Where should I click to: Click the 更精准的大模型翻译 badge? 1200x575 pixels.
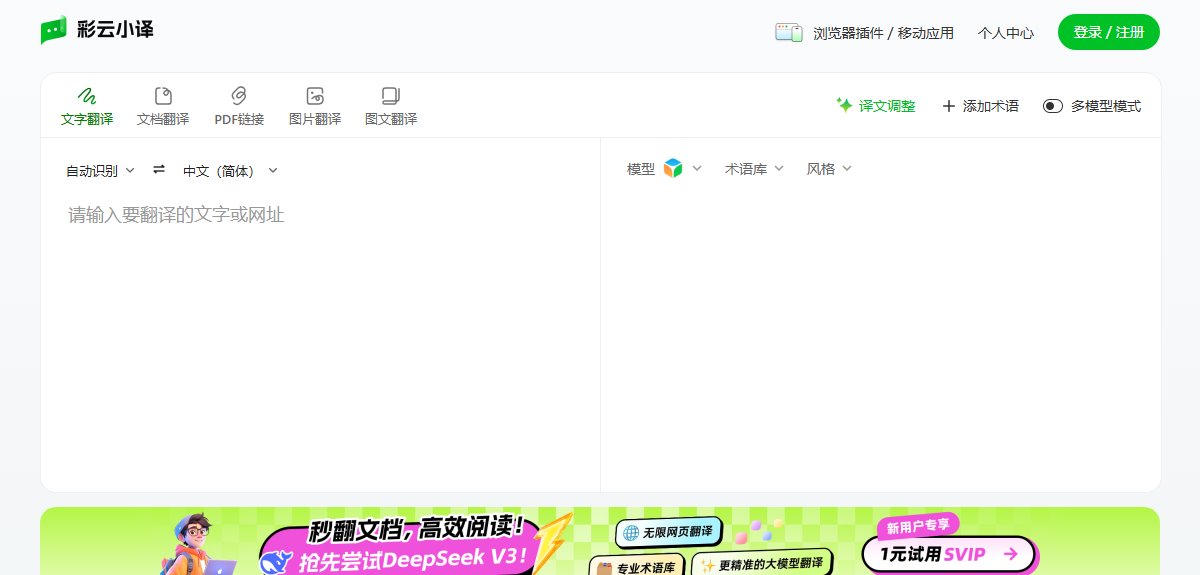[x=764, y=564]
